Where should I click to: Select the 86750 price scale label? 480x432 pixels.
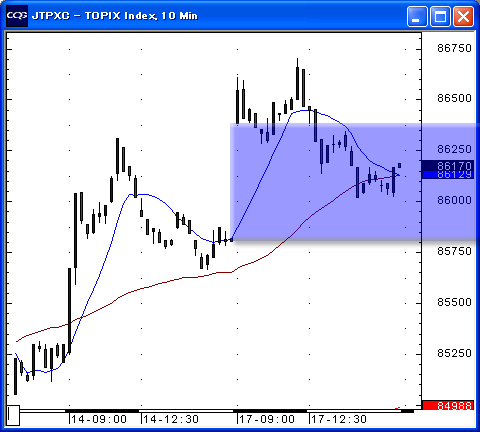pyautogui.click(x=454, y=48)
